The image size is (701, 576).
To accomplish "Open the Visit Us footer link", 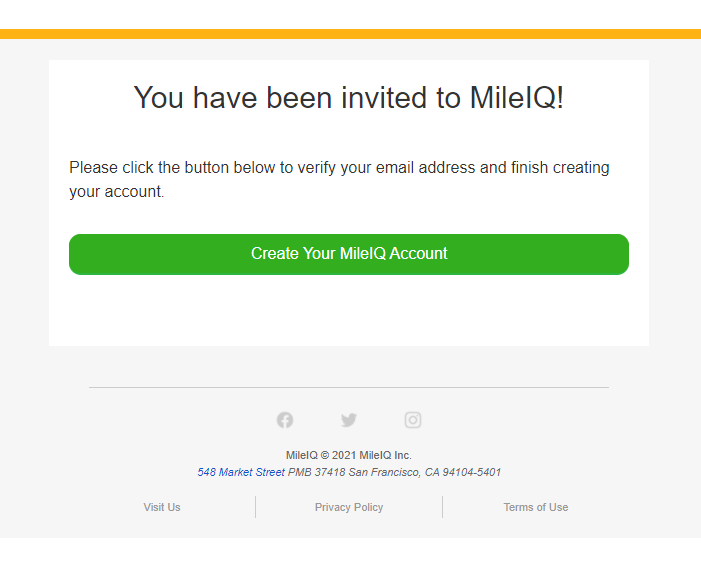I will coord(162,507).
